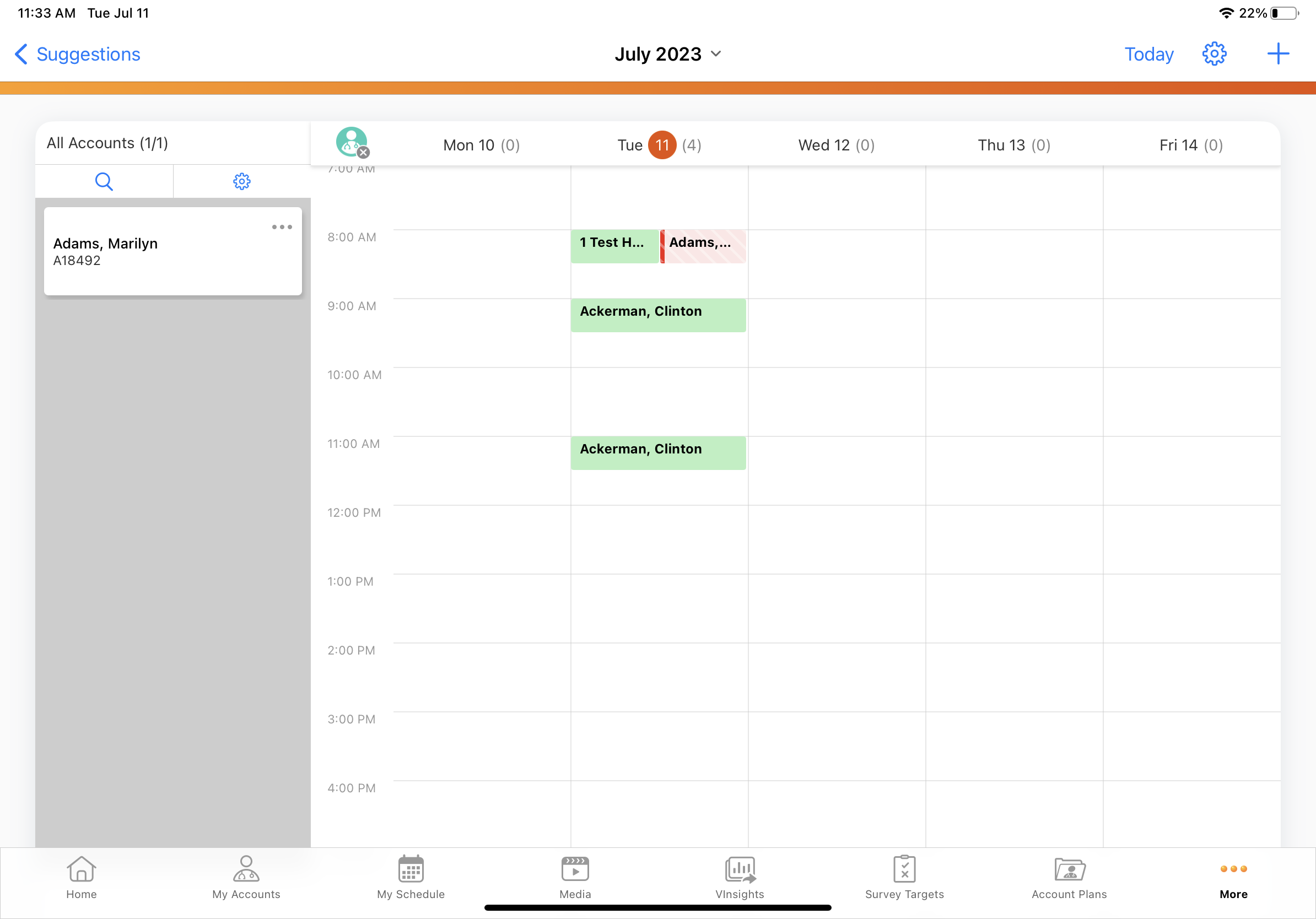Open the options ellipsis on Adams, Marilyn card
Image resolution: width=1316 pixels, height=919 pixels.
click(x=282, y=227)
